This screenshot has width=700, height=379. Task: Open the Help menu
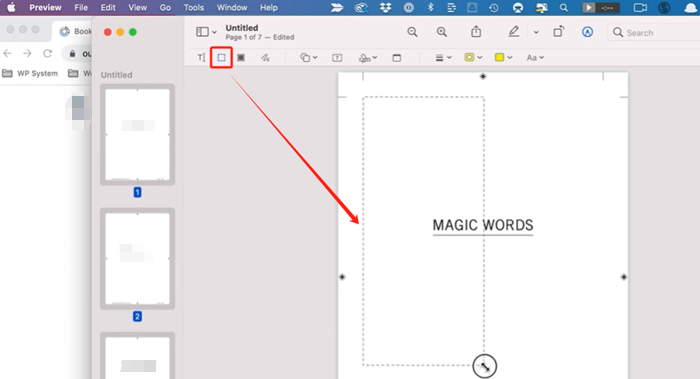[x=269, y=8]
